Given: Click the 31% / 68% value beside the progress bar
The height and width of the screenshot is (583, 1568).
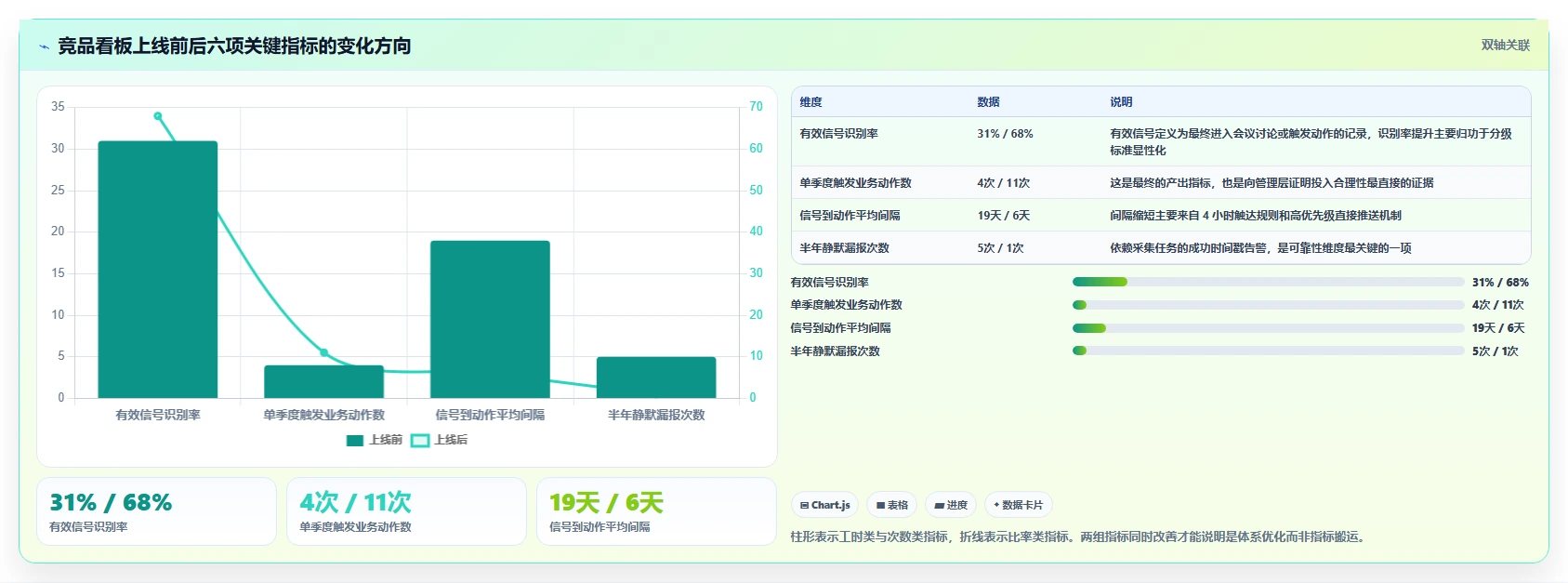Looking at the screenshot, I should 1500,283.
